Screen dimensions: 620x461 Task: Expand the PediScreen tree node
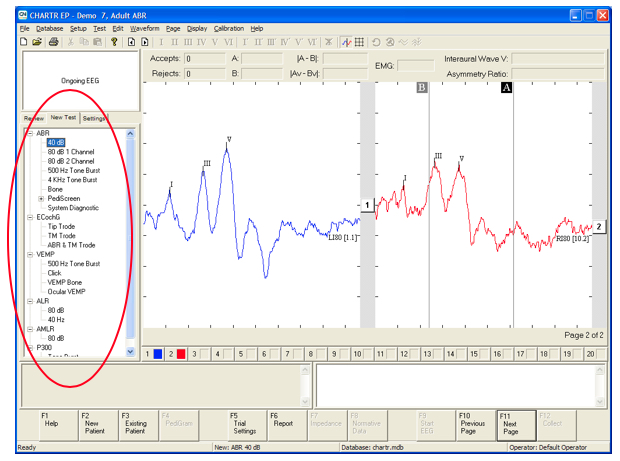(x=41, y=198)
